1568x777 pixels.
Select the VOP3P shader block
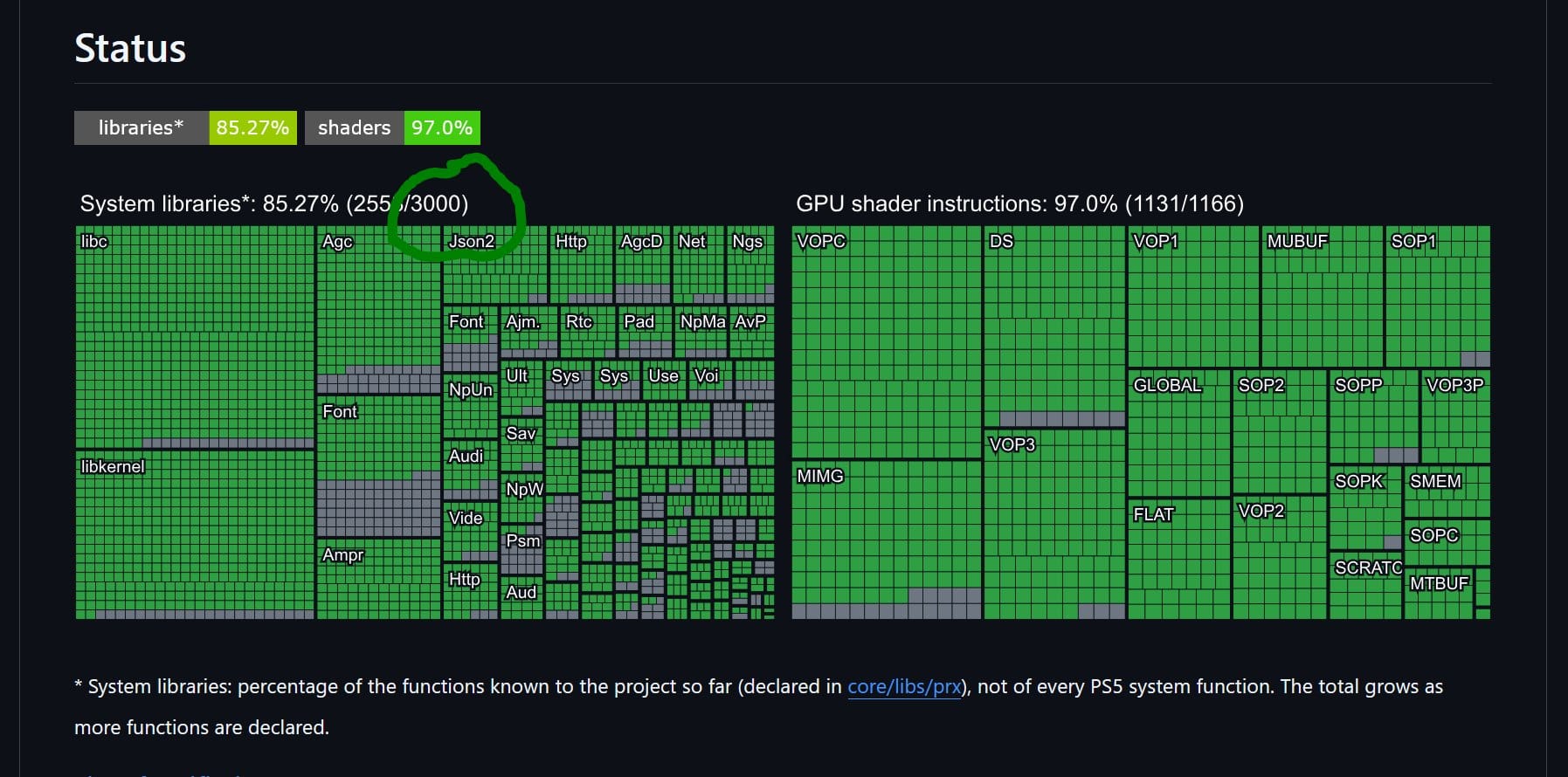(x=1455, y=416)
